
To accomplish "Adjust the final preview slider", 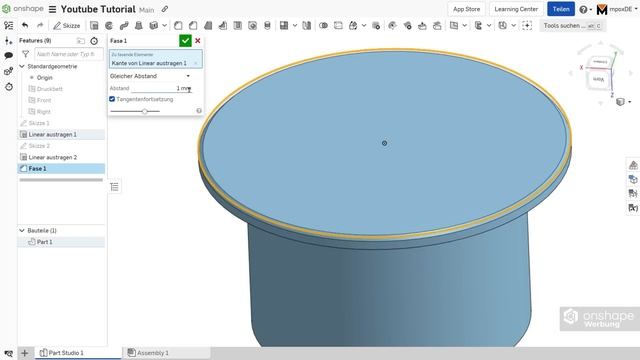I will [144, 111].
